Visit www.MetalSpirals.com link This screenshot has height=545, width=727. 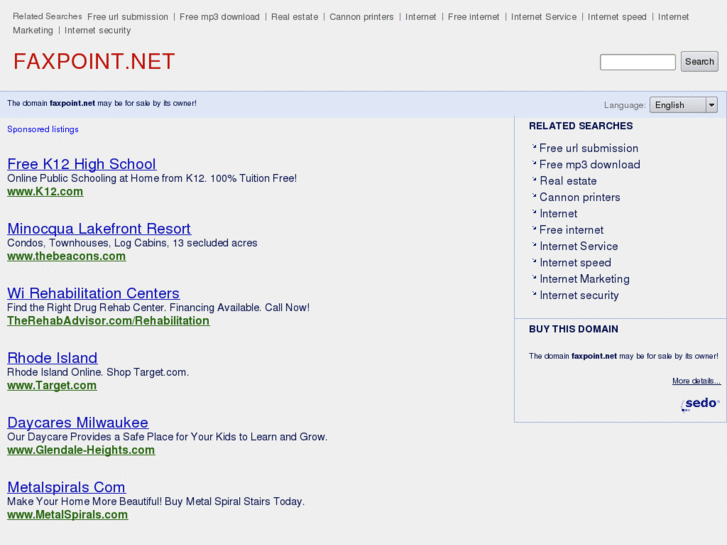click(x=67, y=515)
